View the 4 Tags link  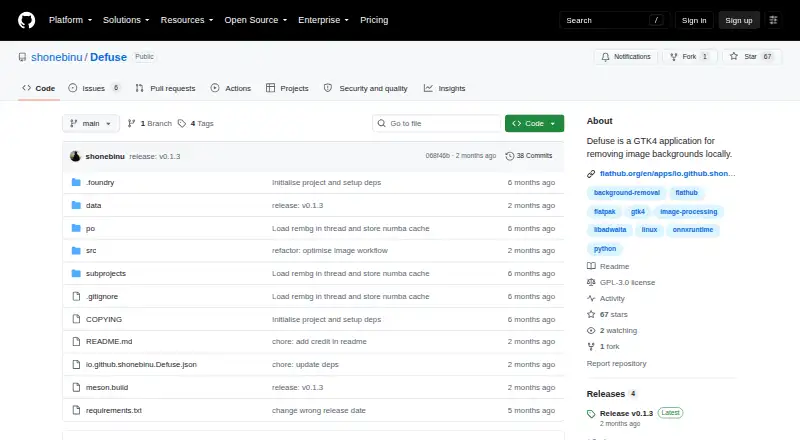(x=196, y=124)
